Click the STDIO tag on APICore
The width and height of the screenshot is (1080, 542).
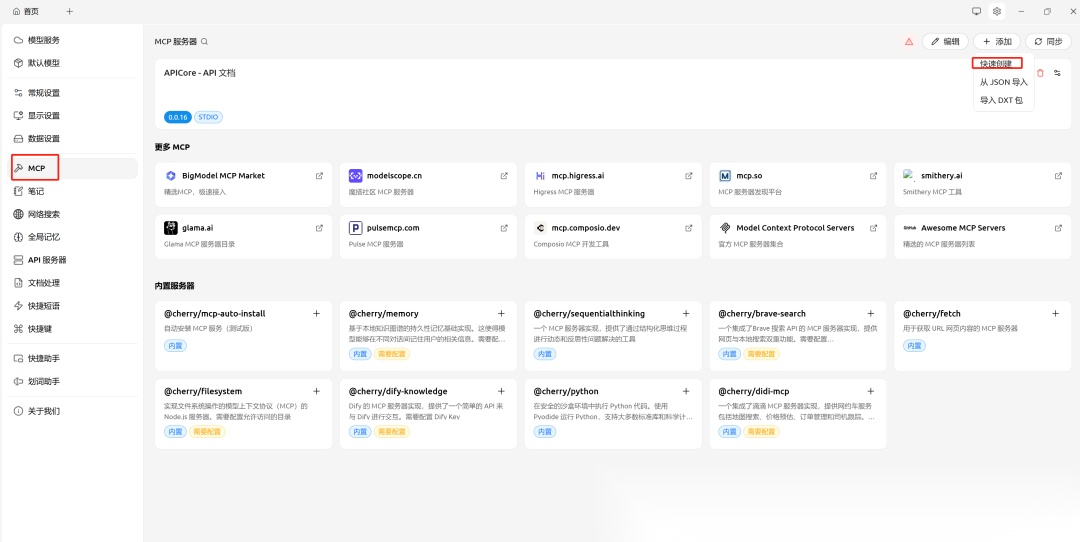pos(208,117)
